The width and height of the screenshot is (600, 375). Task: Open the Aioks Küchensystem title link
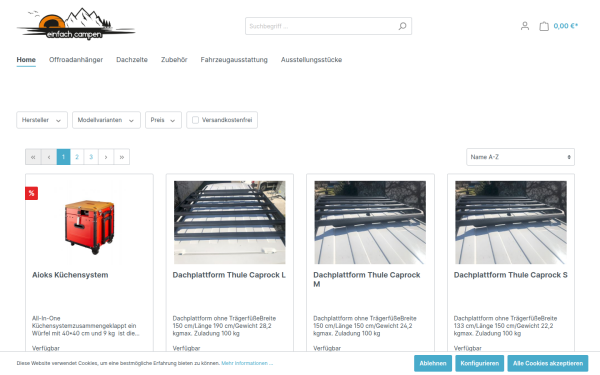70,275
